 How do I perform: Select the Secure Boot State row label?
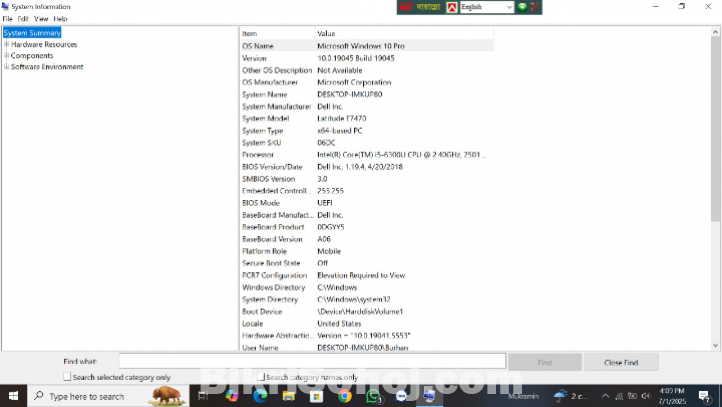click(x=271, y=263)
